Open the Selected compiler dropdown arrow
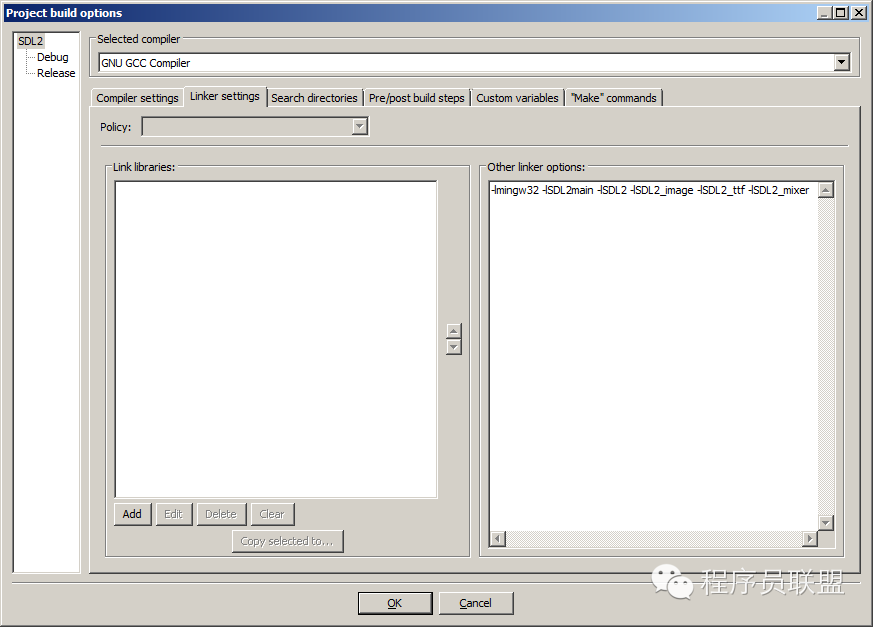 pyautogui.click(x=842, y=62)
